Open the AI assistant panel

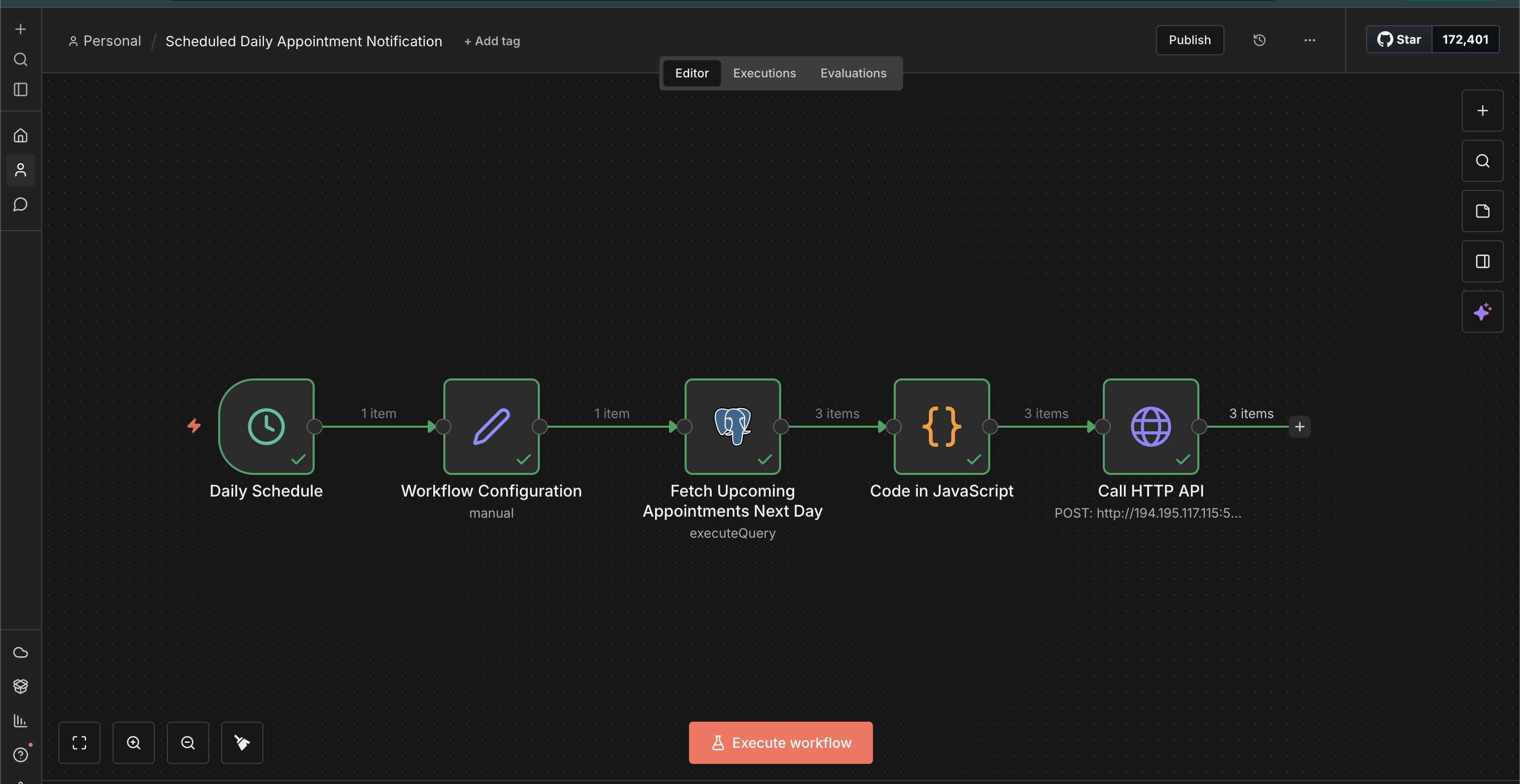[x=1483, y=312]
